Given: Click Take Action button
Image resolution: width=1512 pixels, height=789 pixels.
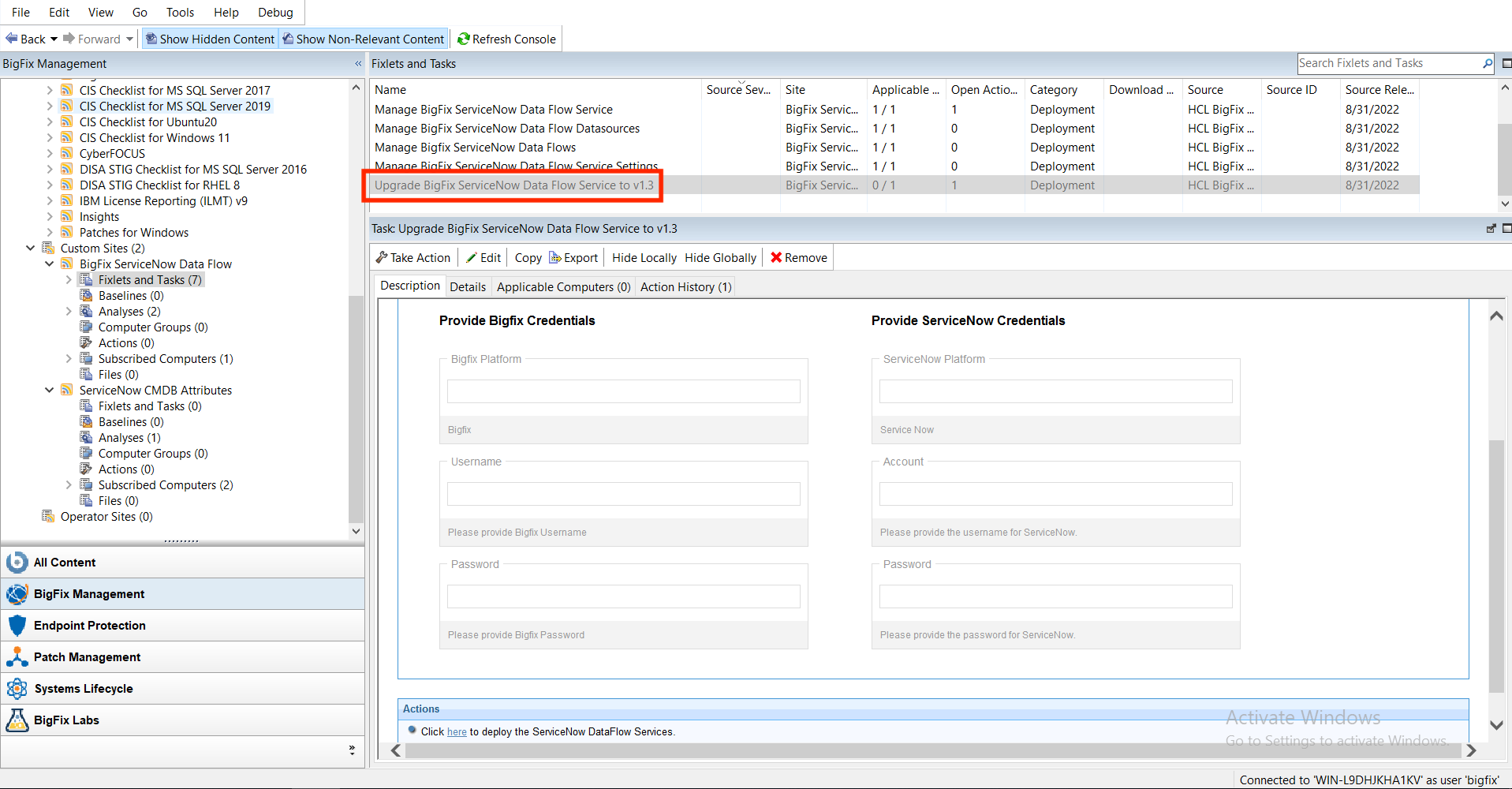Looking at the screenshot, I should [413, 258].
